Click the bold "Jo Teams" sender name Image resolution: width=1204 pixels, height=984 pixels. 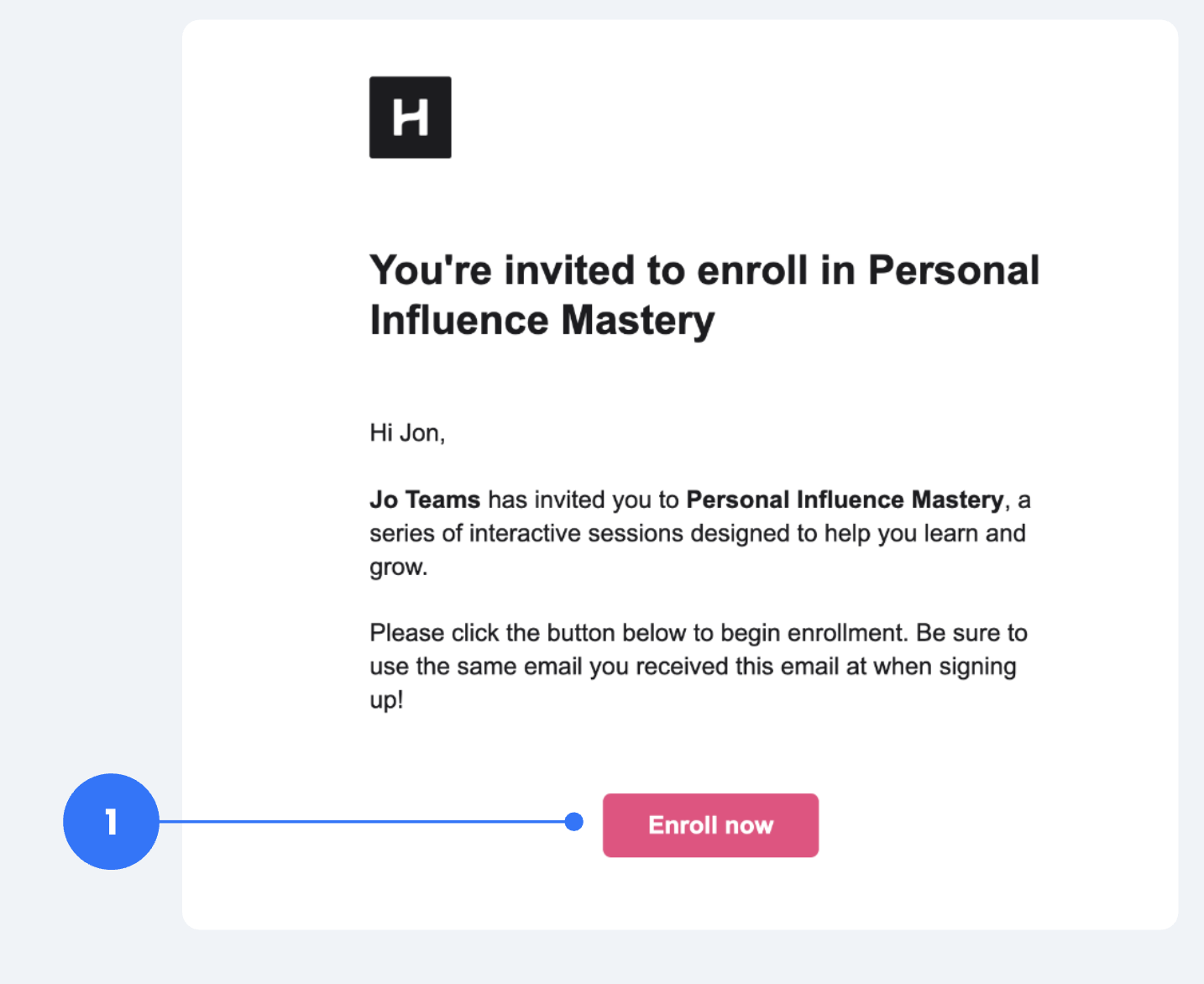[x=425, y=500]
